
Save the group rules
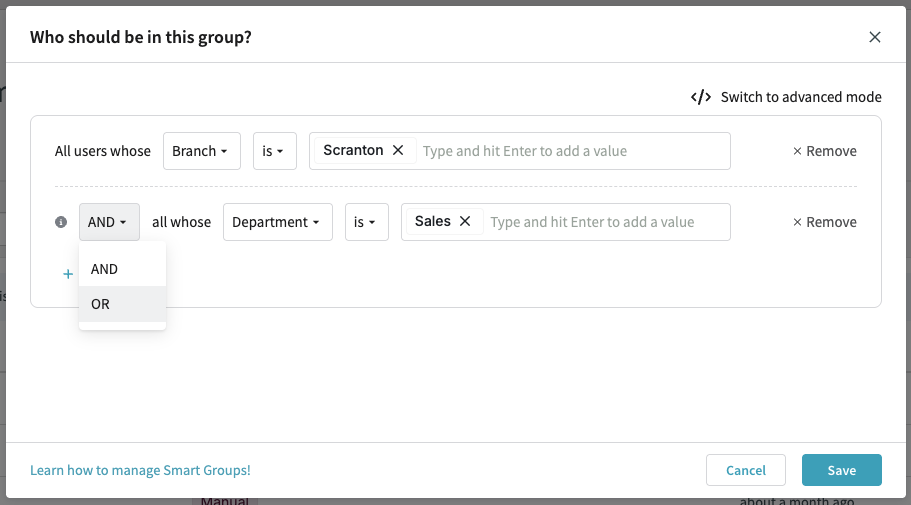[x=841, y=470]
